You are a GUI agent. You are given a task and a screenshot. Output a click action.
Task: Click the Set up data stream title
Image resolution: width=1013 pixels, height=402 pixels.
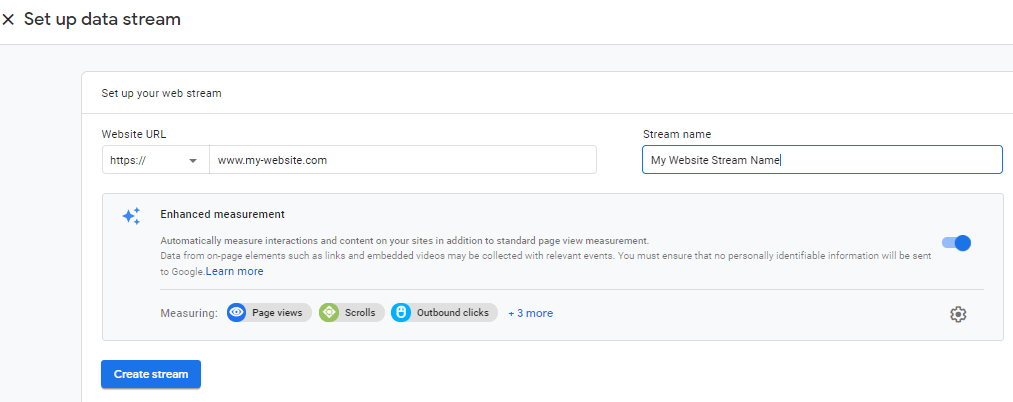click(102, 19)
